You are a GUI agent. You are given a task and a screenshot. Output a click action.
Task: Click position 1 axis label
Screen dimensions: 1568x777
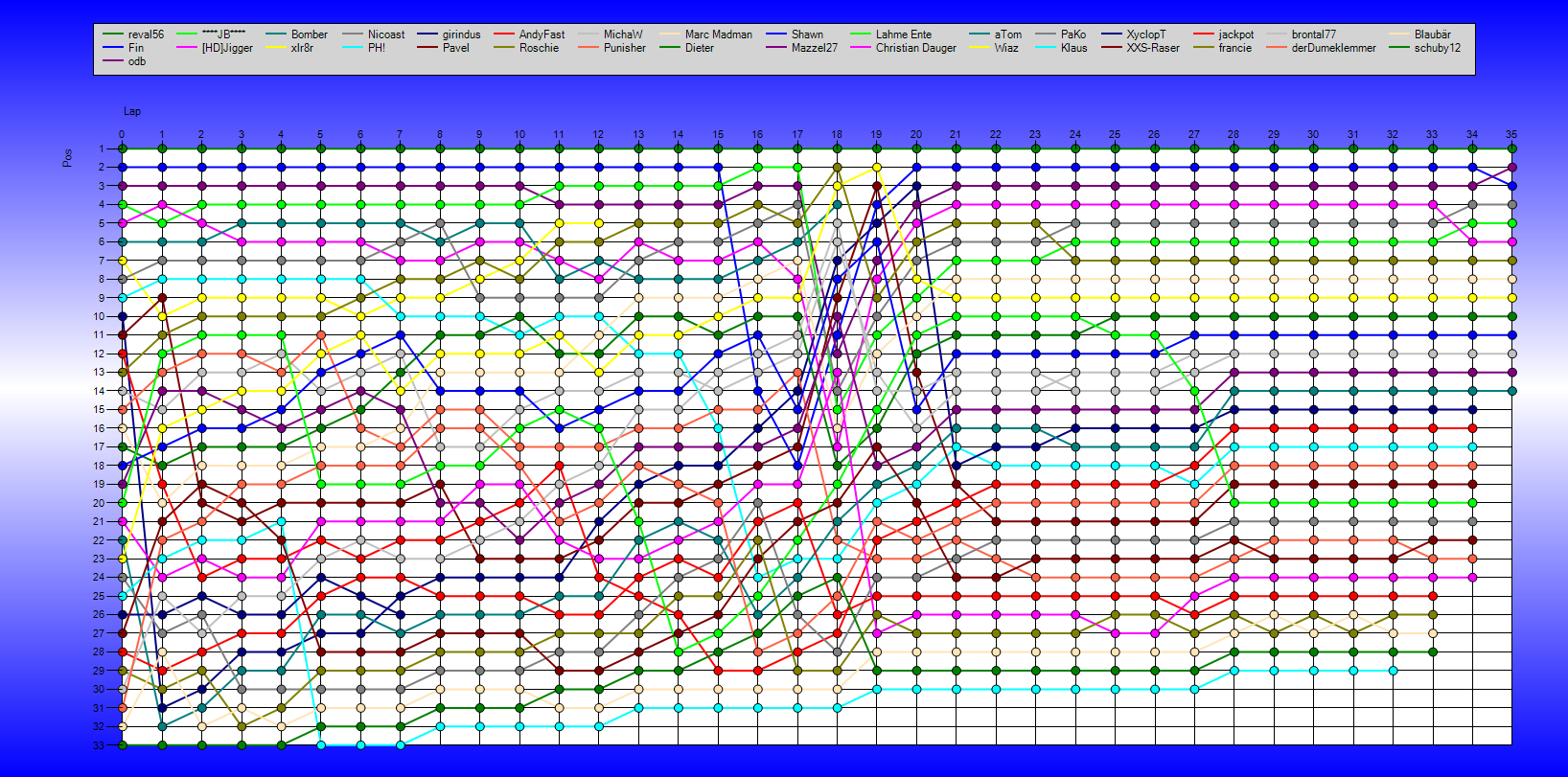click(102, 149)
